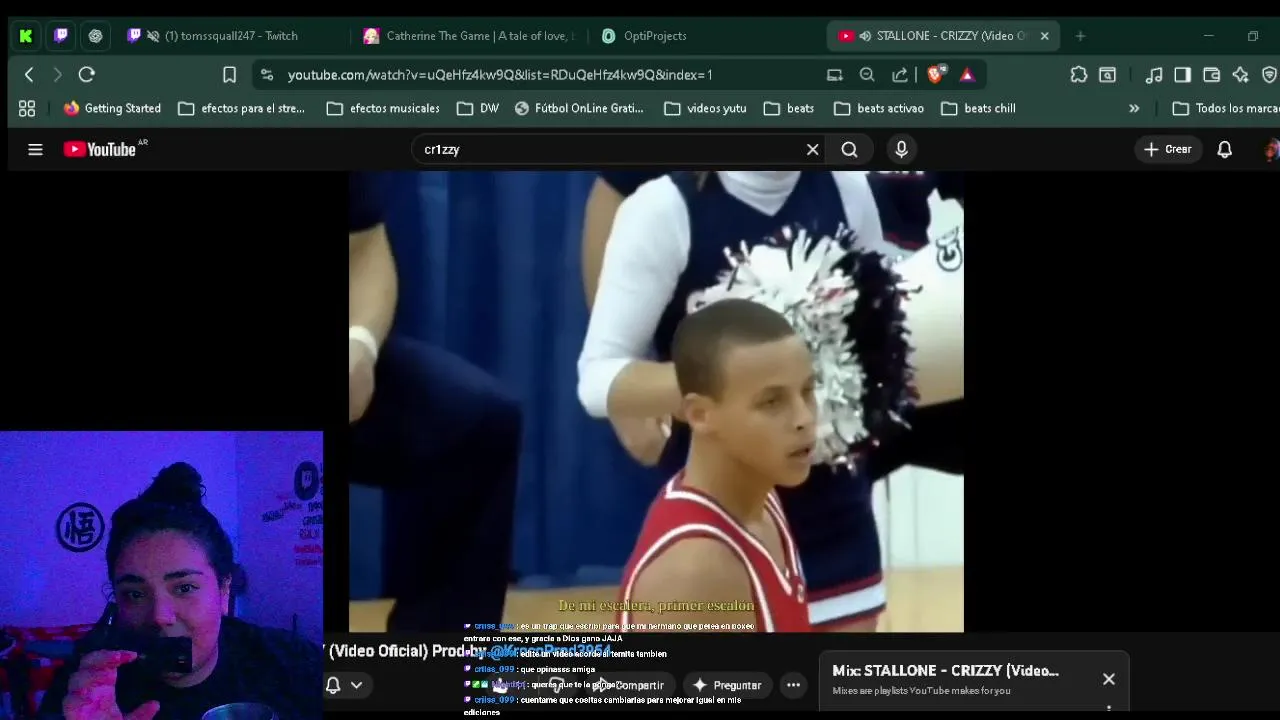This screenshot has width=1280, height=720.
Task: Open subscription notification bell dropdown
Action: click(x=343, y=685)
